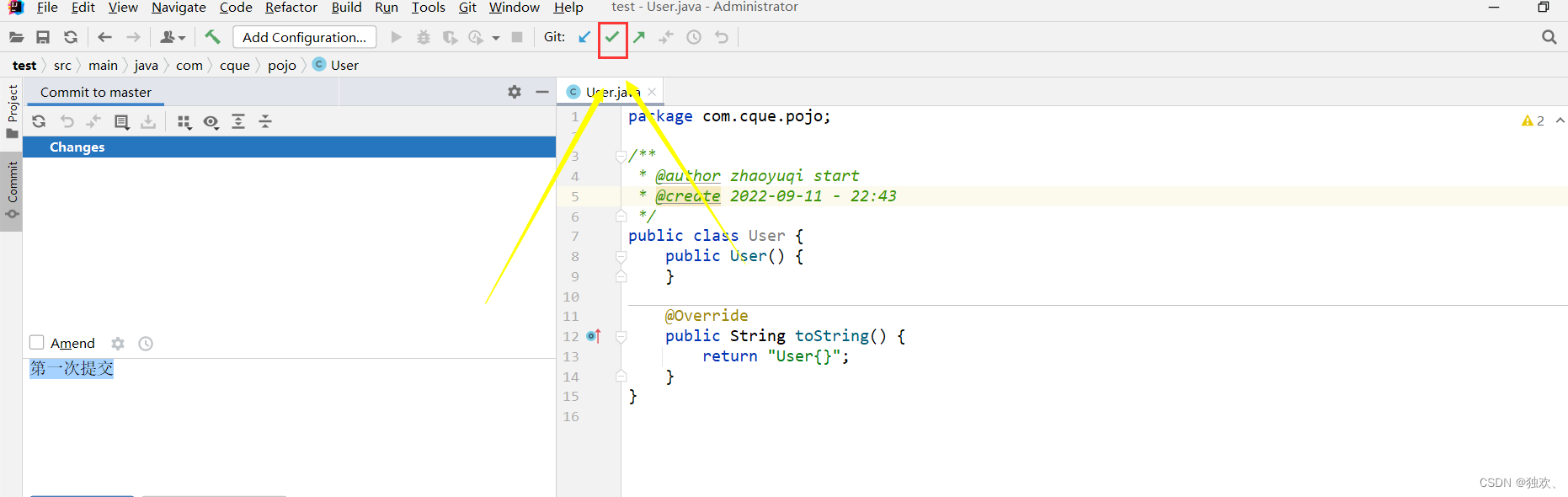Click the Git Rollback icon in main toolbar
Image resolution: width=1568 pixels, height=497 pixels.
(722, 37)
